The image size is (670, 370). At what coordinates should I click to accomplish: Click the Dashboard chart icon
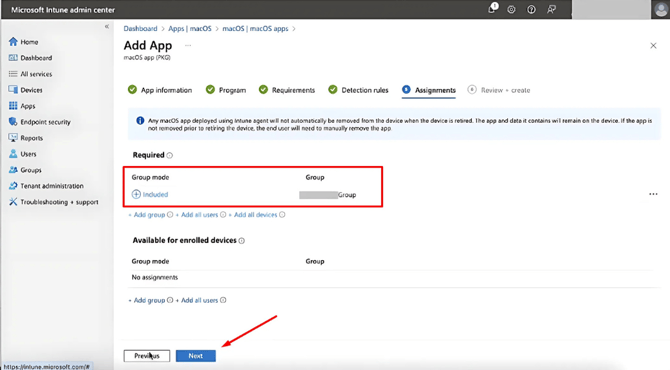tap(13, 58)
